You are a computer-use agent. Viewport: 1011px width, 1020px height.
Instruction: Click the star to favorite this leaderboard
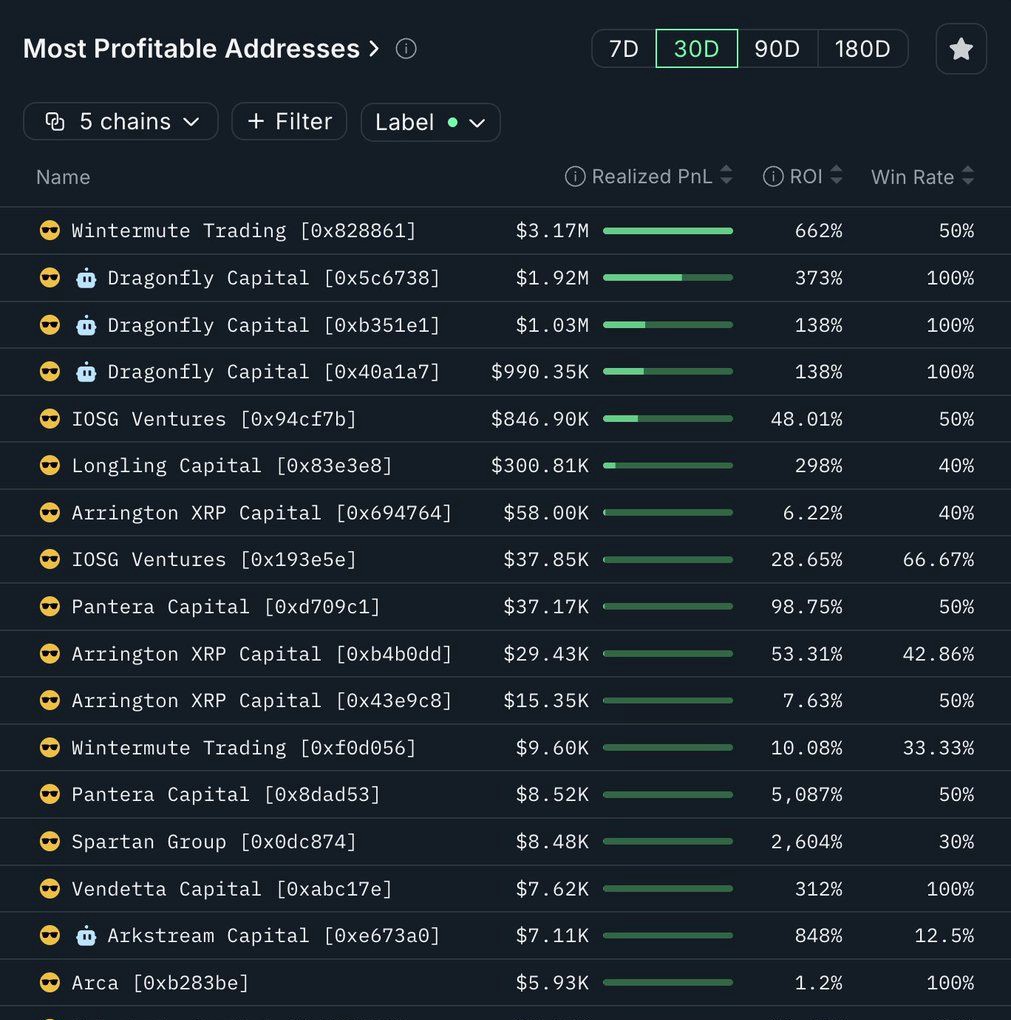coord(960,48)
